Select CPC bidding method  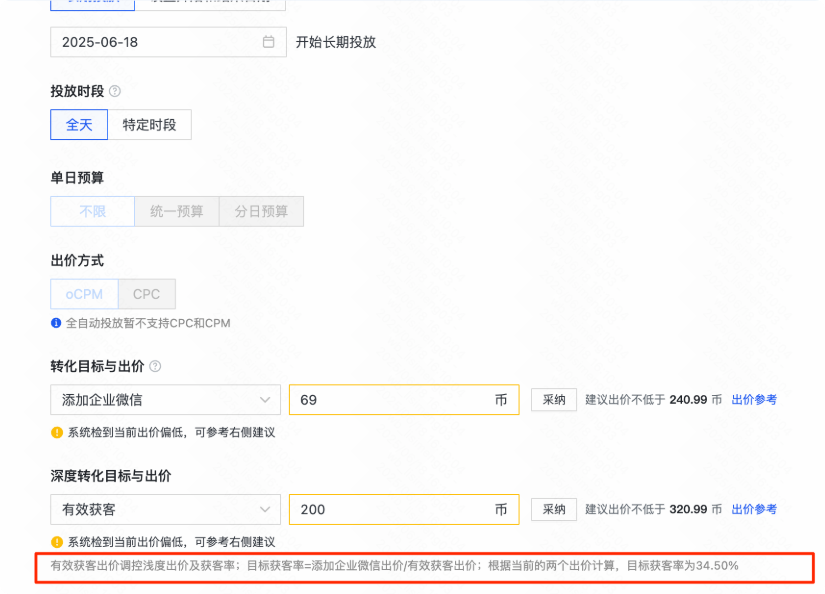147,294
